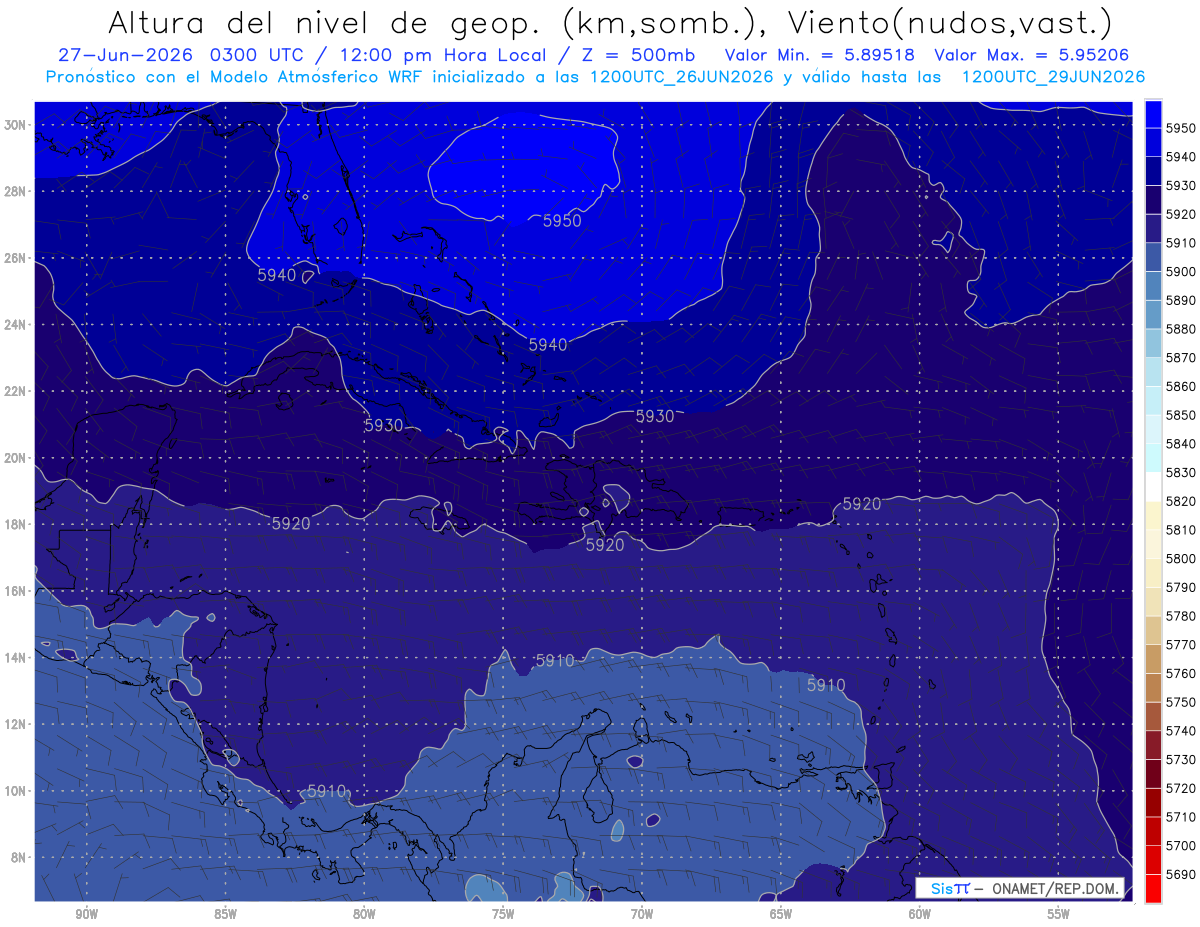Click the 5940 contour label over the Bahamas
Viewport: 1200px width, 927px height.
(548, 344)
